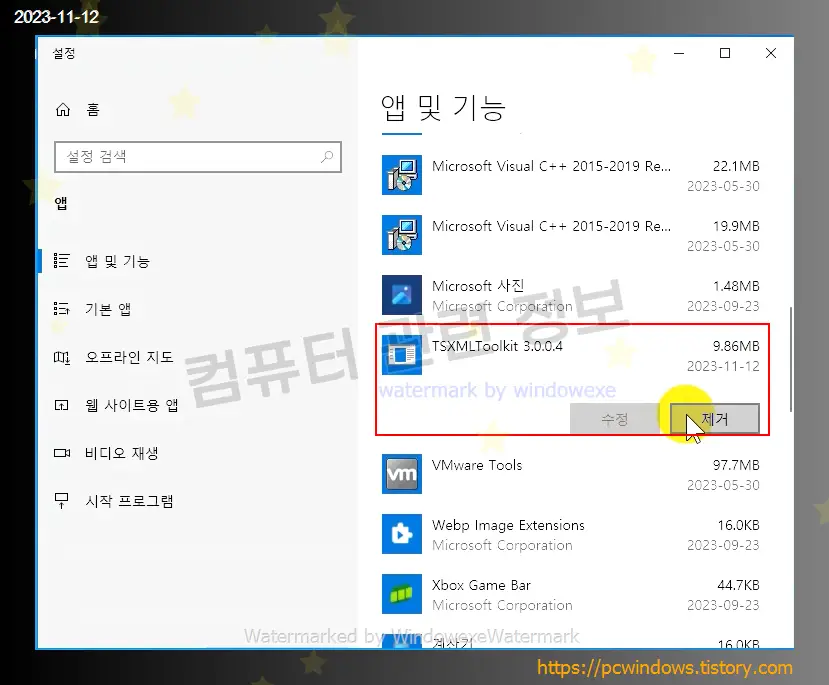Click the 22.1MB Visual C++ installer icon
The image size is (829, 685).
tap(402, 175)
